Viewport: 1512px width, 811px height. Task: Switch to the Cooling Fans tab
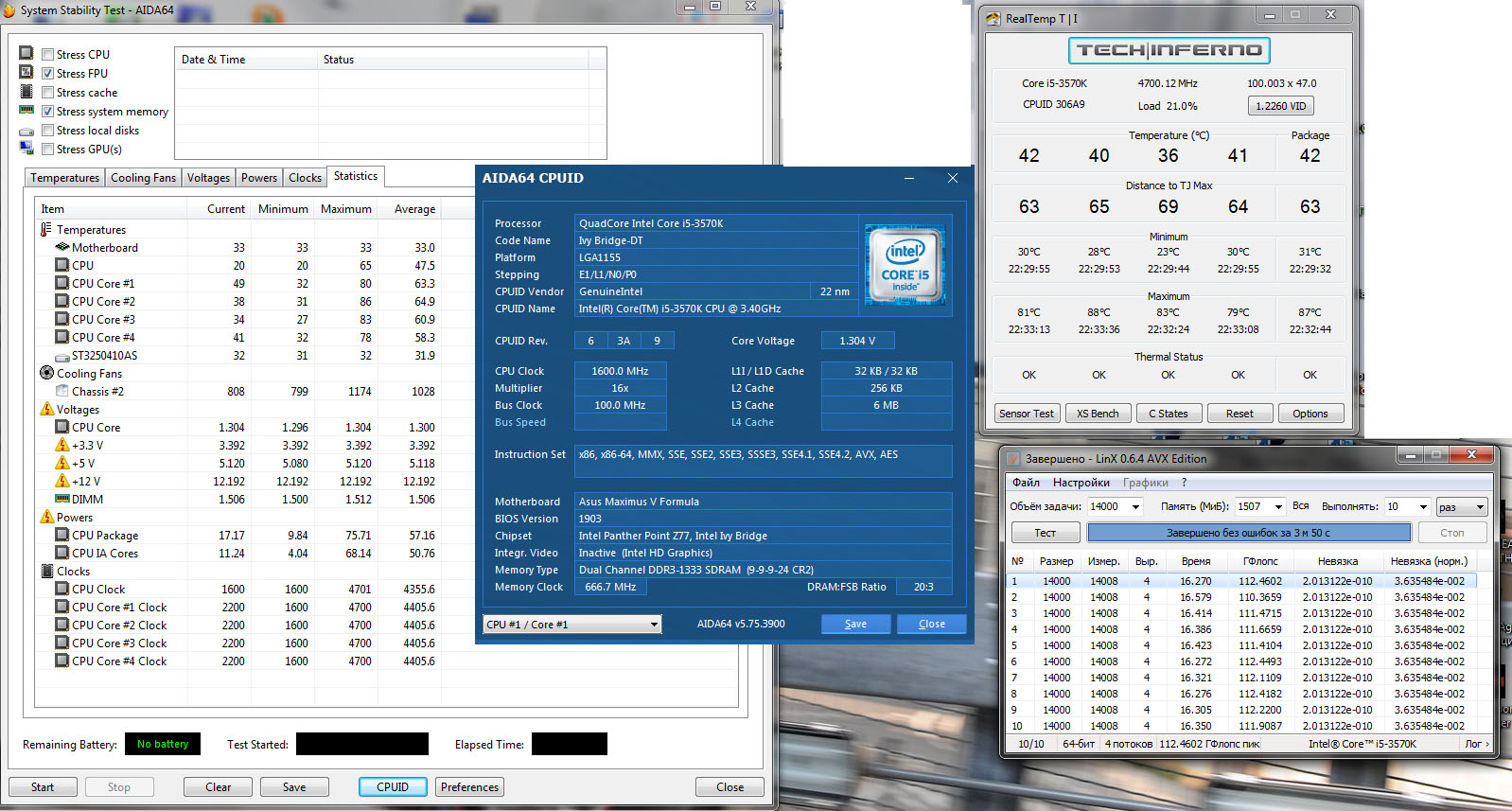pyautogui.click(x=143, y=178)
